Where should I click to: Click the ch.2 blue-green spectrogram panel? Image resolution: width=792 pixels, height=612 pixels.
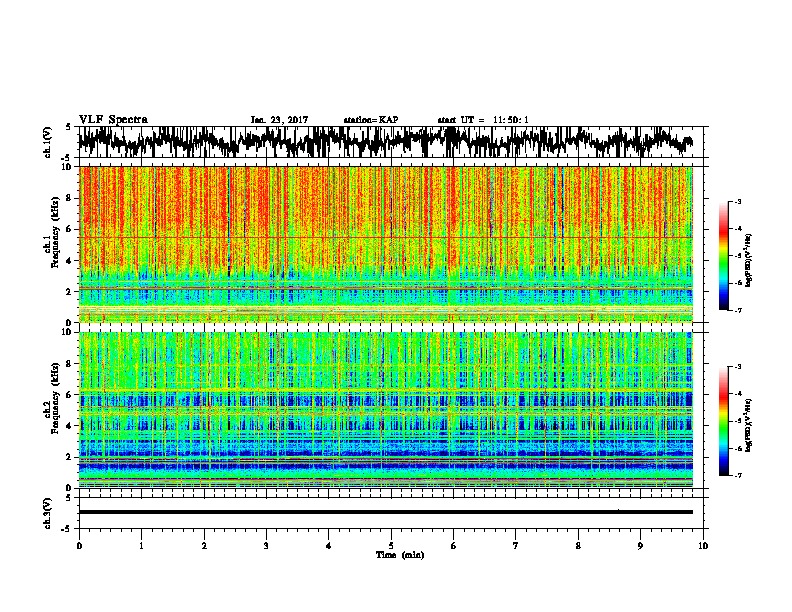pyautogui.click(x=386, y=410)
